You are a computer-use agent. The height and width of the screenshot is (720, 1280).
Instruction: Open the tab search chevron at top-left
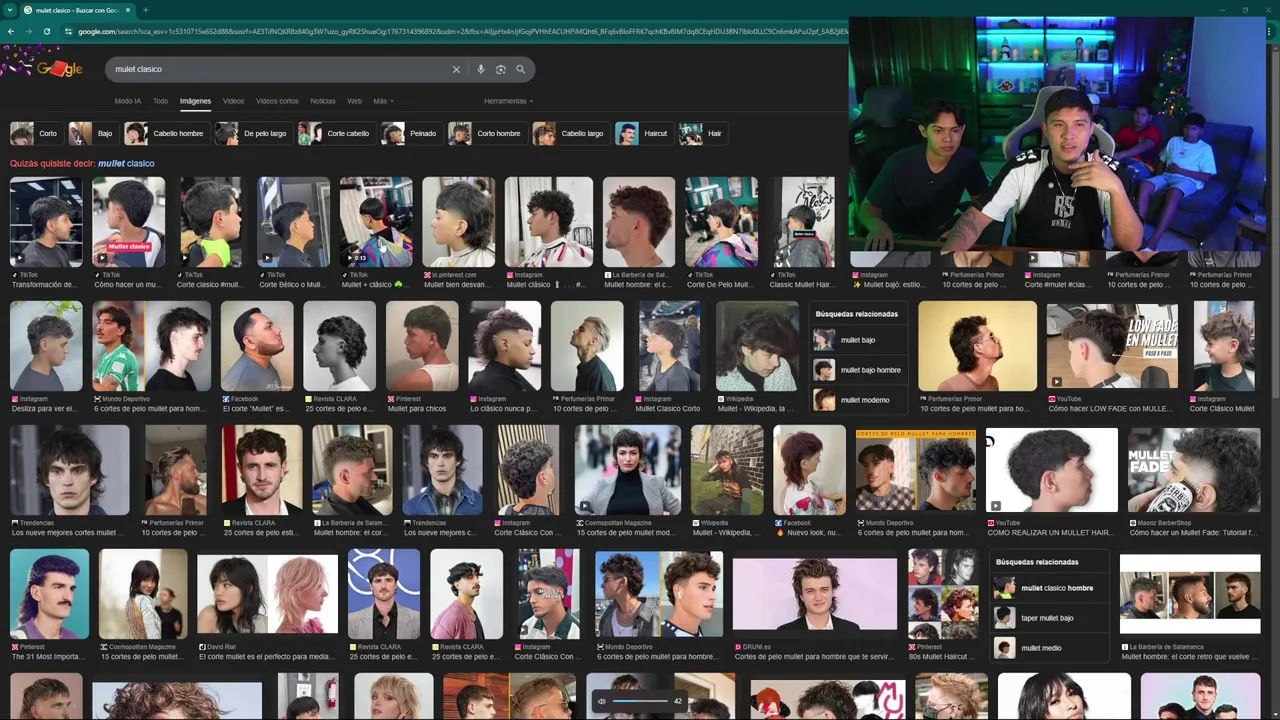tap(9, 10)
